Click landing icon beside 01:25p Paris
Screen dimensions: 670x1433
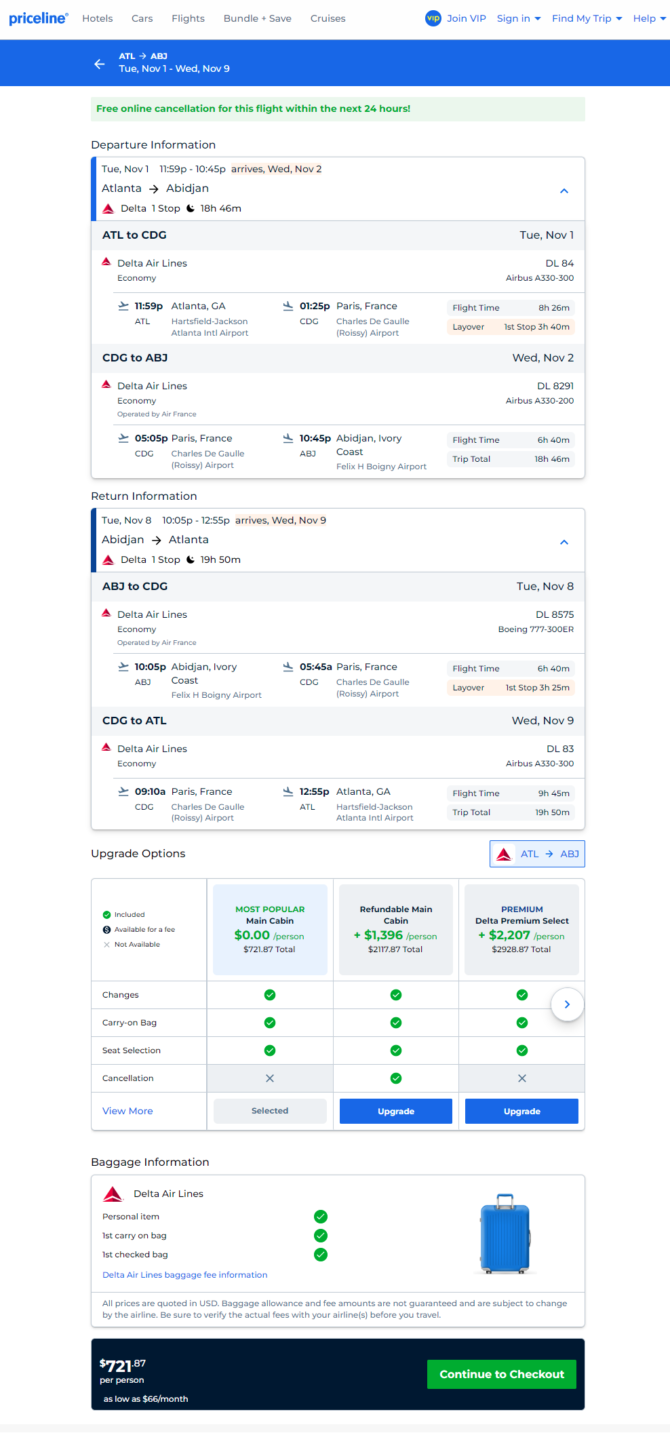pyautogui.click(x=288, y=306)
